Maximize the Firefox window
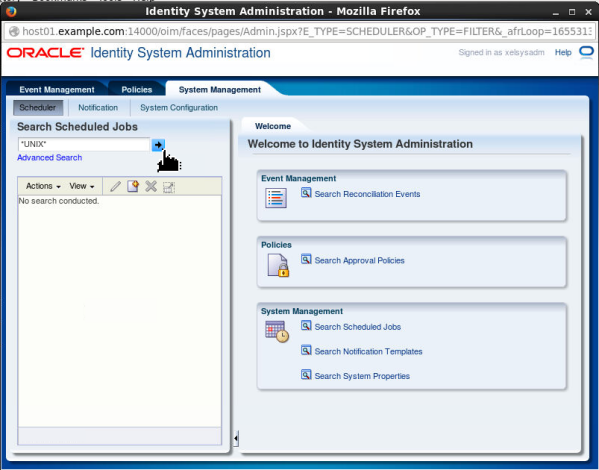The width and height of the screenshot is (599, 470). 572,12
